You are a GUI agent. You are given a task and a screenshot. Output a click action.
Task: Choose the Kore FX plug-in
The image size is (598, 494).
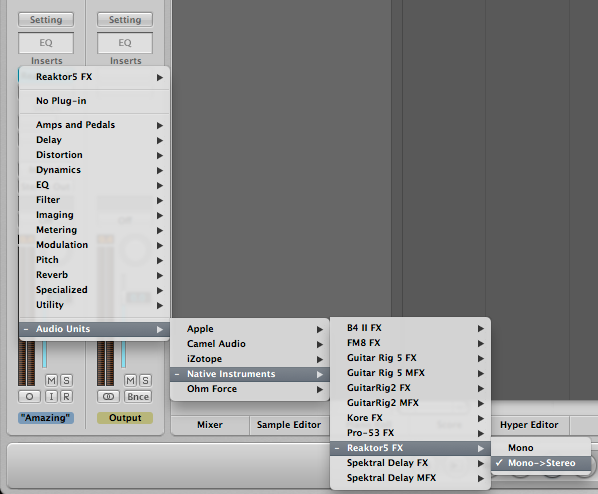click(410, 418)
